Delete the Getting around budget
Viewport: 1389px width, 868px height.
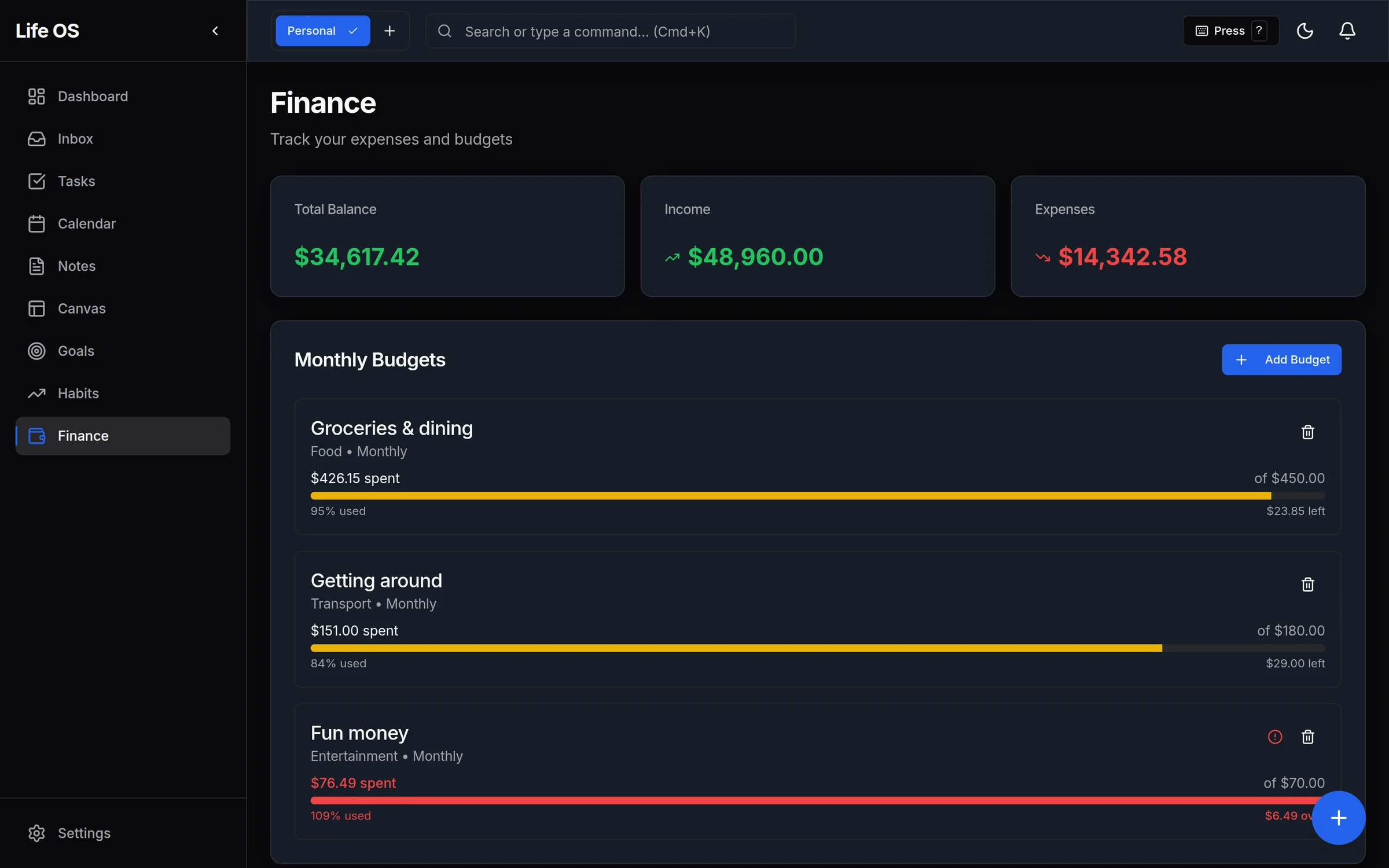click(1308, 584)
